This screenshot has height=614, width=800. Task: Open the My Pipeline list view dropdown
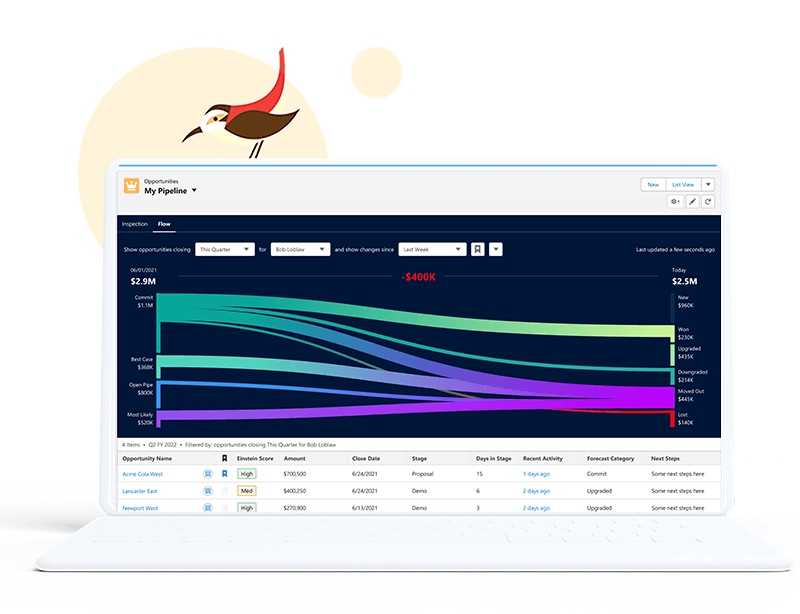pyautogui.click(x=194, y=191)
